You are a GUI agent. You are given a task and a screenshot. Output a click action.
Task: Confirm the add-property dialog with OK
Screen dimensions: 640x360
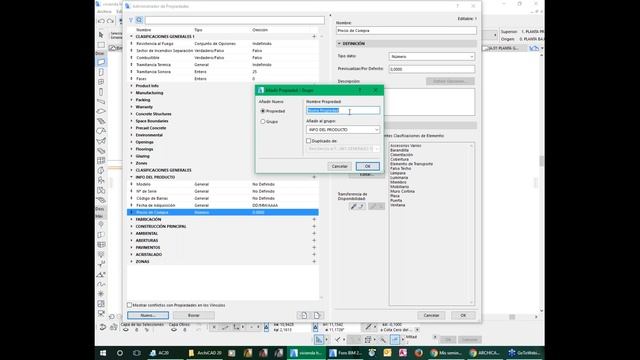367,166
